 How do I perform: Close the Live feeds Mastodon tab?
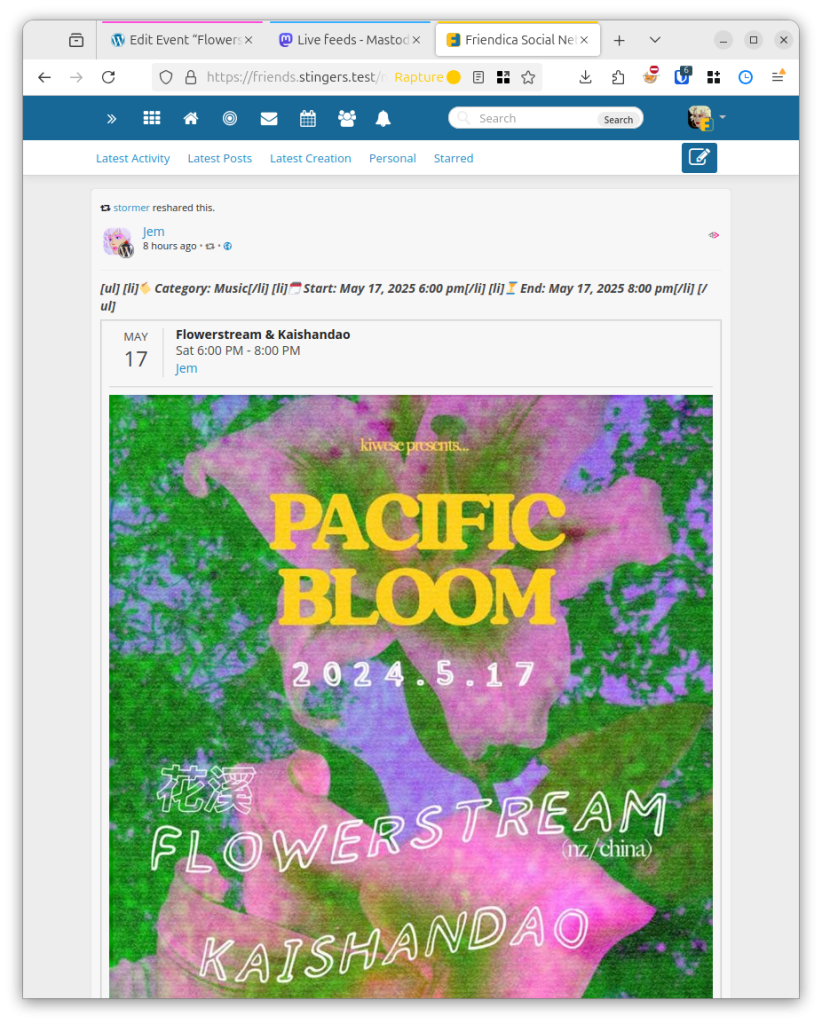coord(417,40)
